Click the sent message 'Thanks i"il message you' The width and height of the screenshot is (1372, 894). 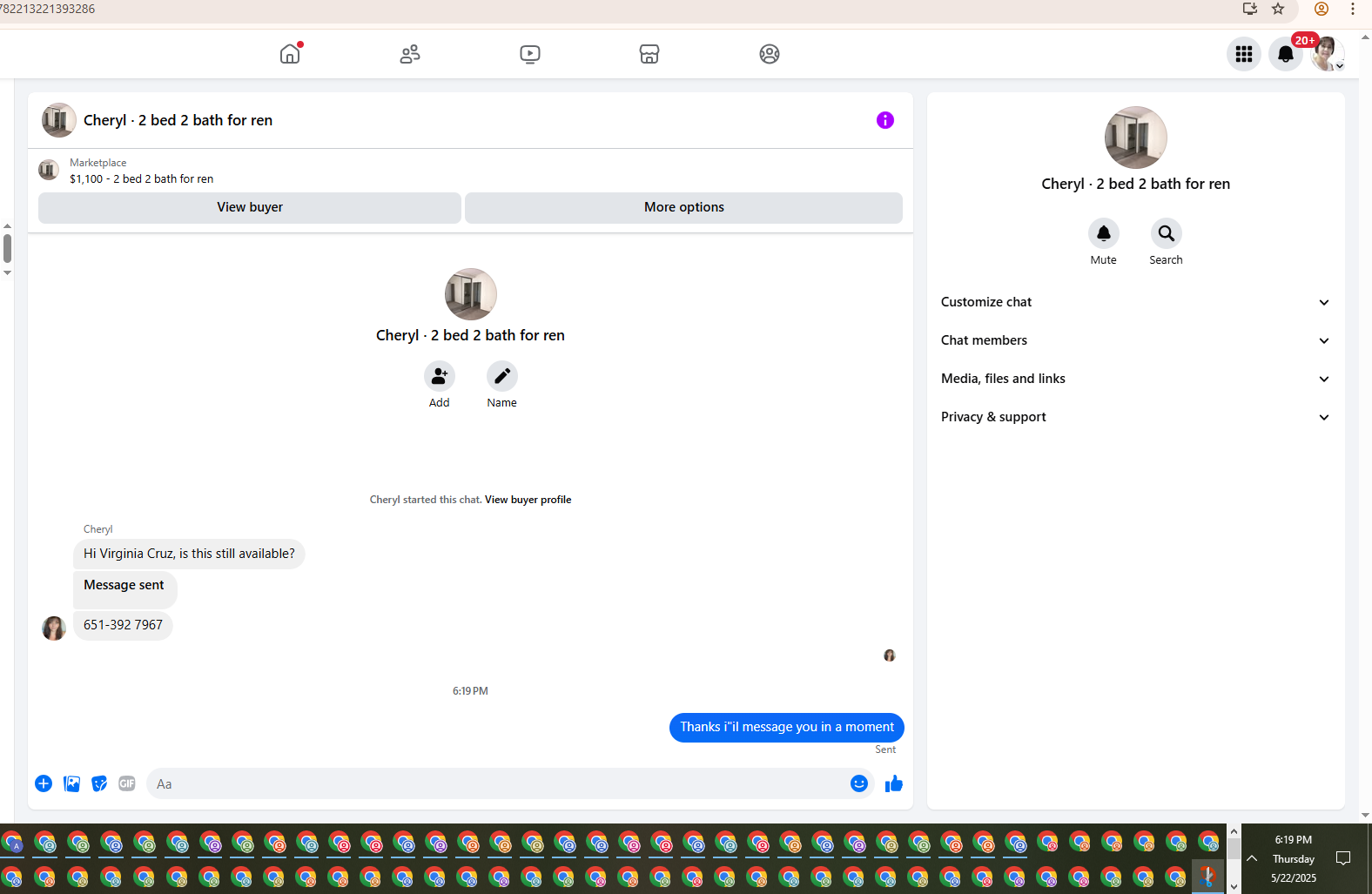point(787,728)
